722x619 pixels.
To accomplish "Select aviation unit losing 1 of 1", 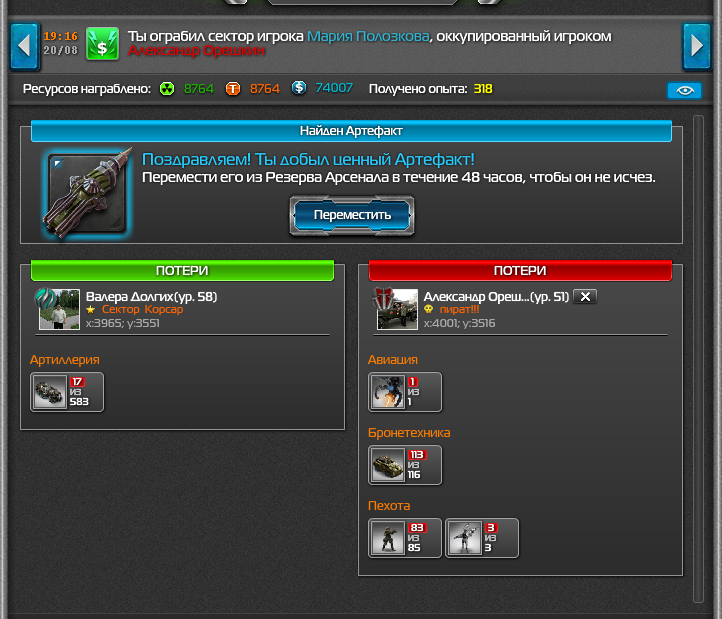I will tap(405, 392).
